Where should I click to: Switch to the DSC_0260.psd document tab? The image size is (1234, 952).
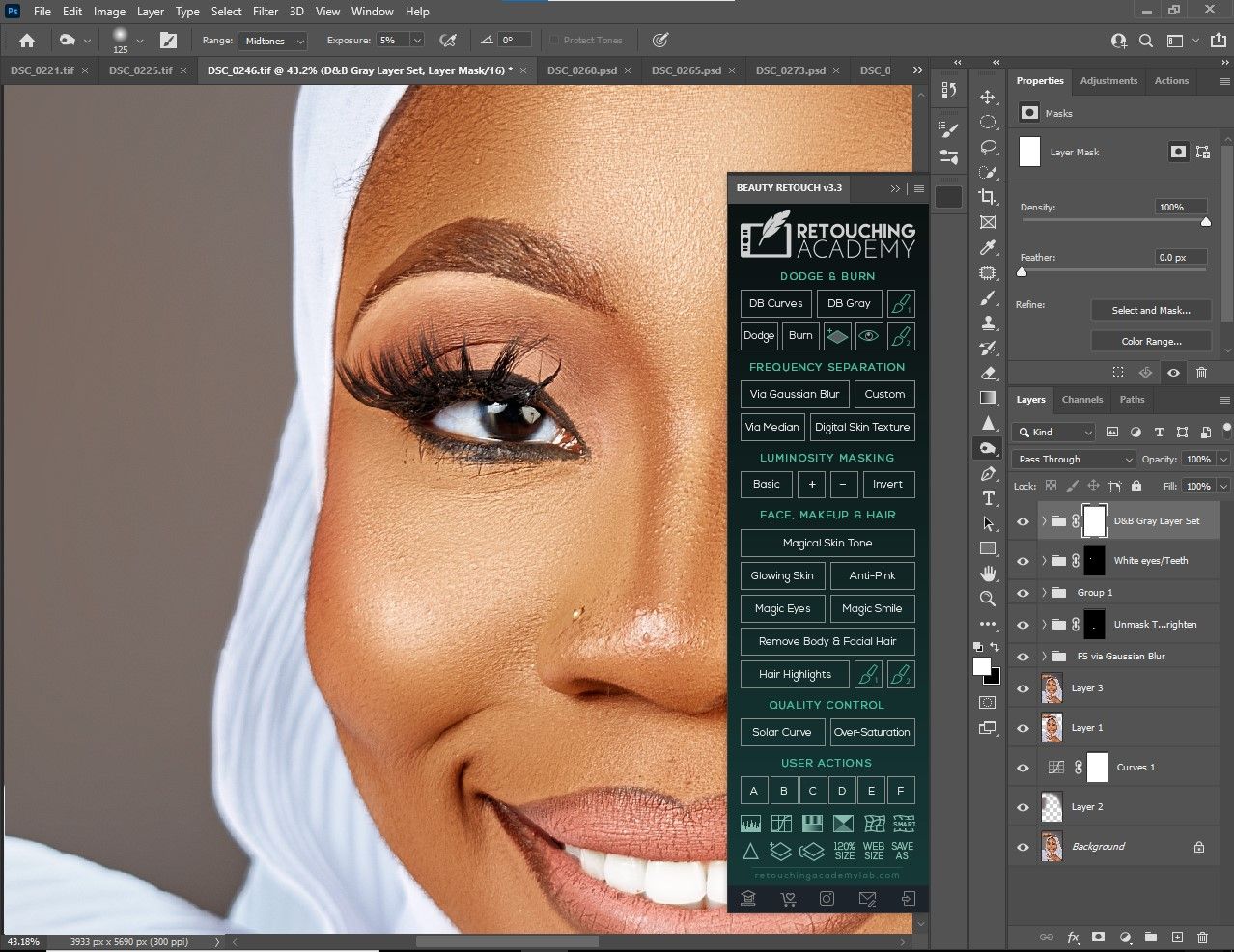582,70
